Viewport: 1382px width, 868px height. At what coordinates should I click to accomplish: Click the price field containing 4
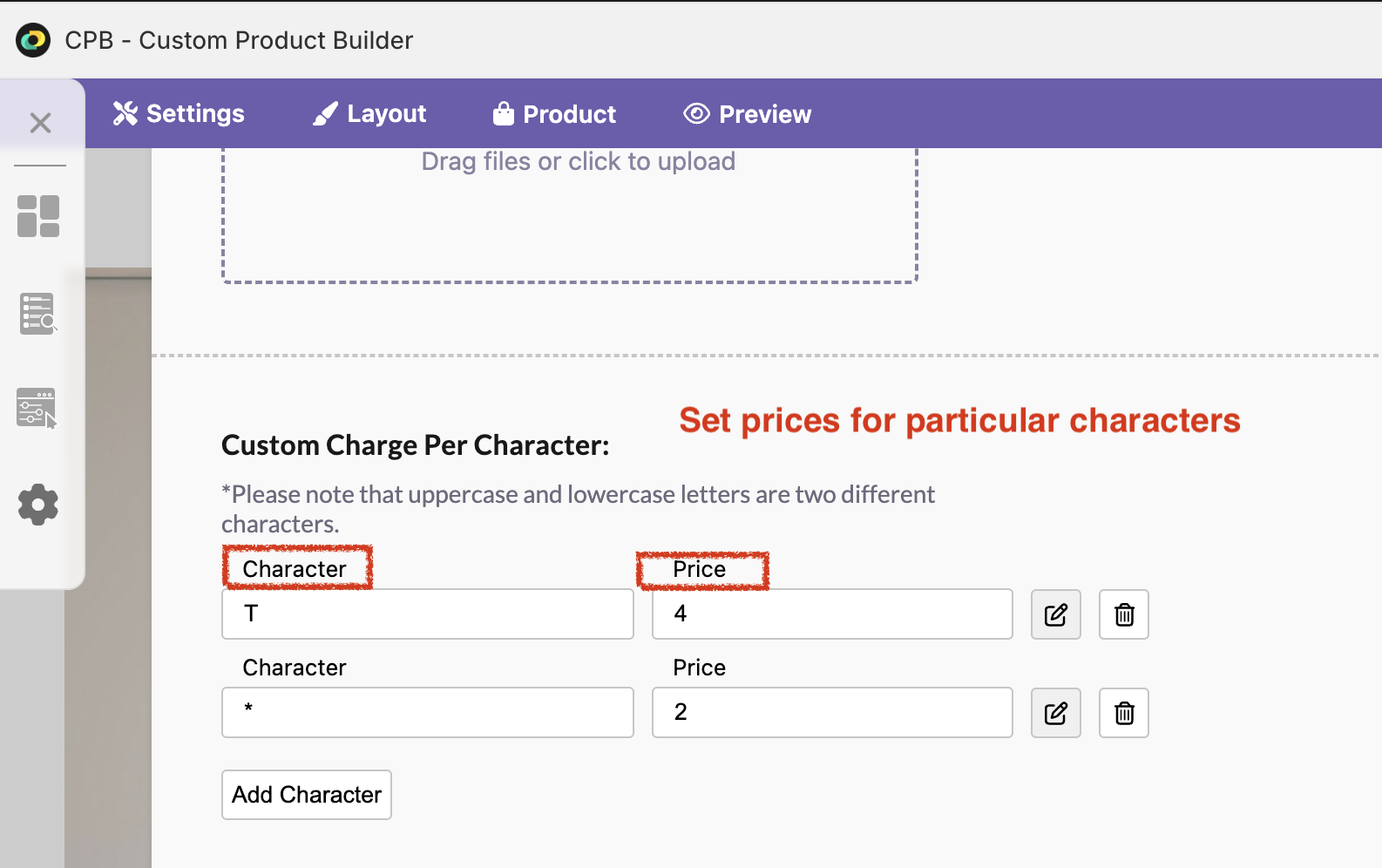click(831, 614)
